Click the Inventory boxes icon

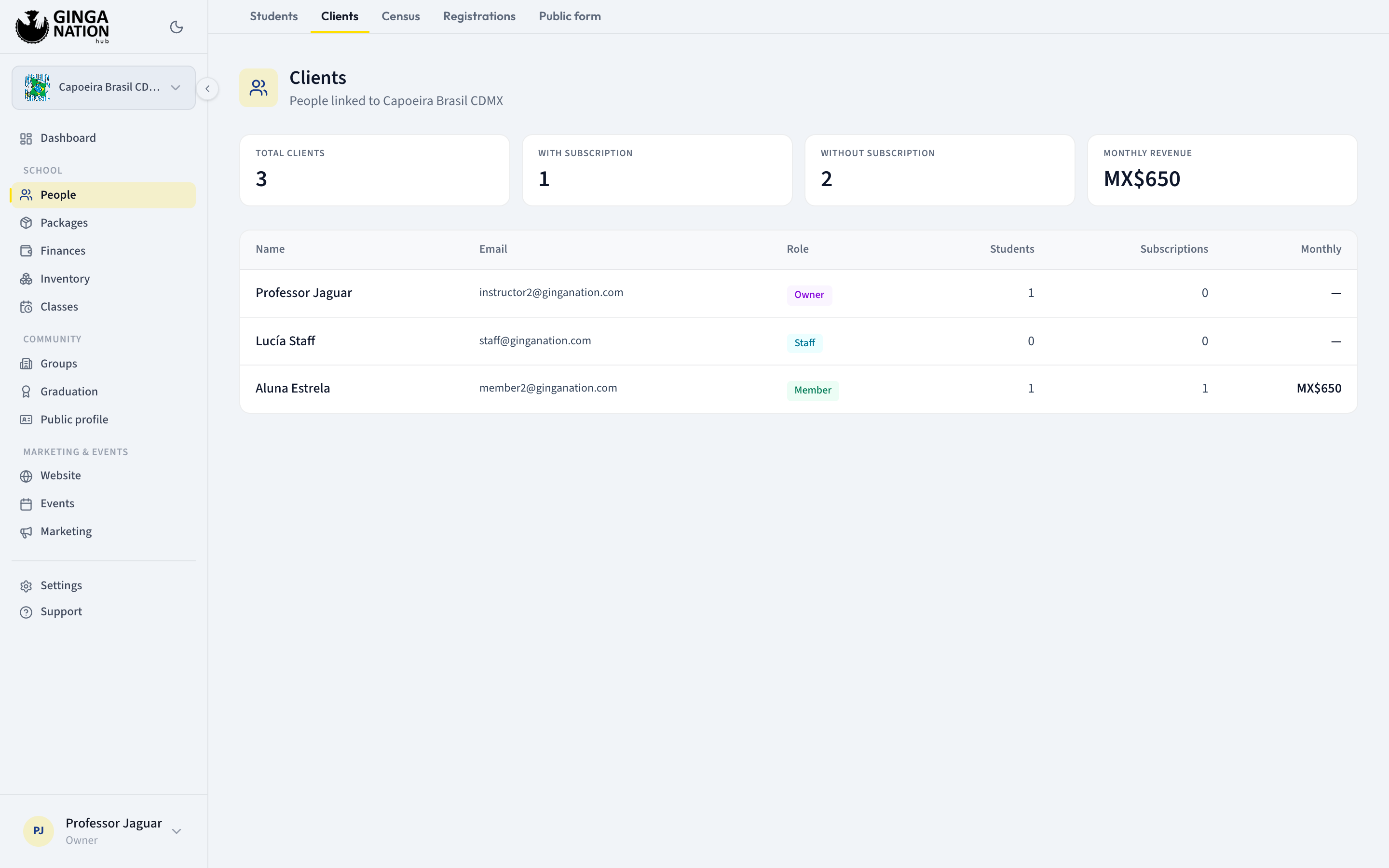(26, 279)
